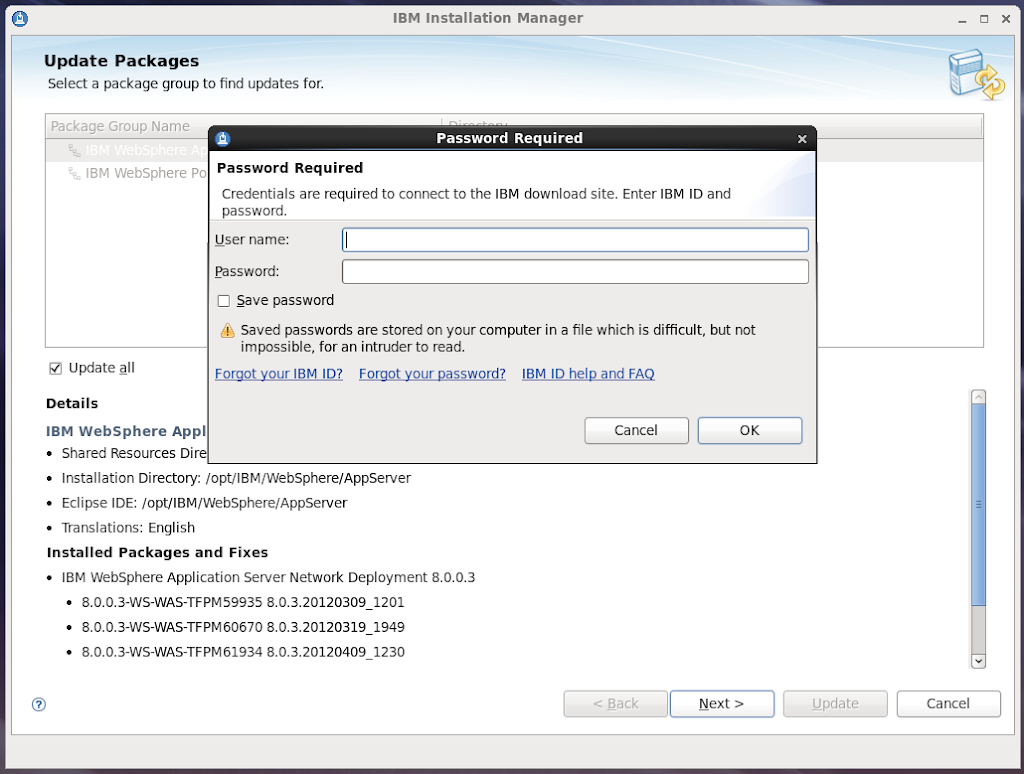Click the Password input field
The width and height of the screenshot is (1024, 774).
[x=575, y=272]
